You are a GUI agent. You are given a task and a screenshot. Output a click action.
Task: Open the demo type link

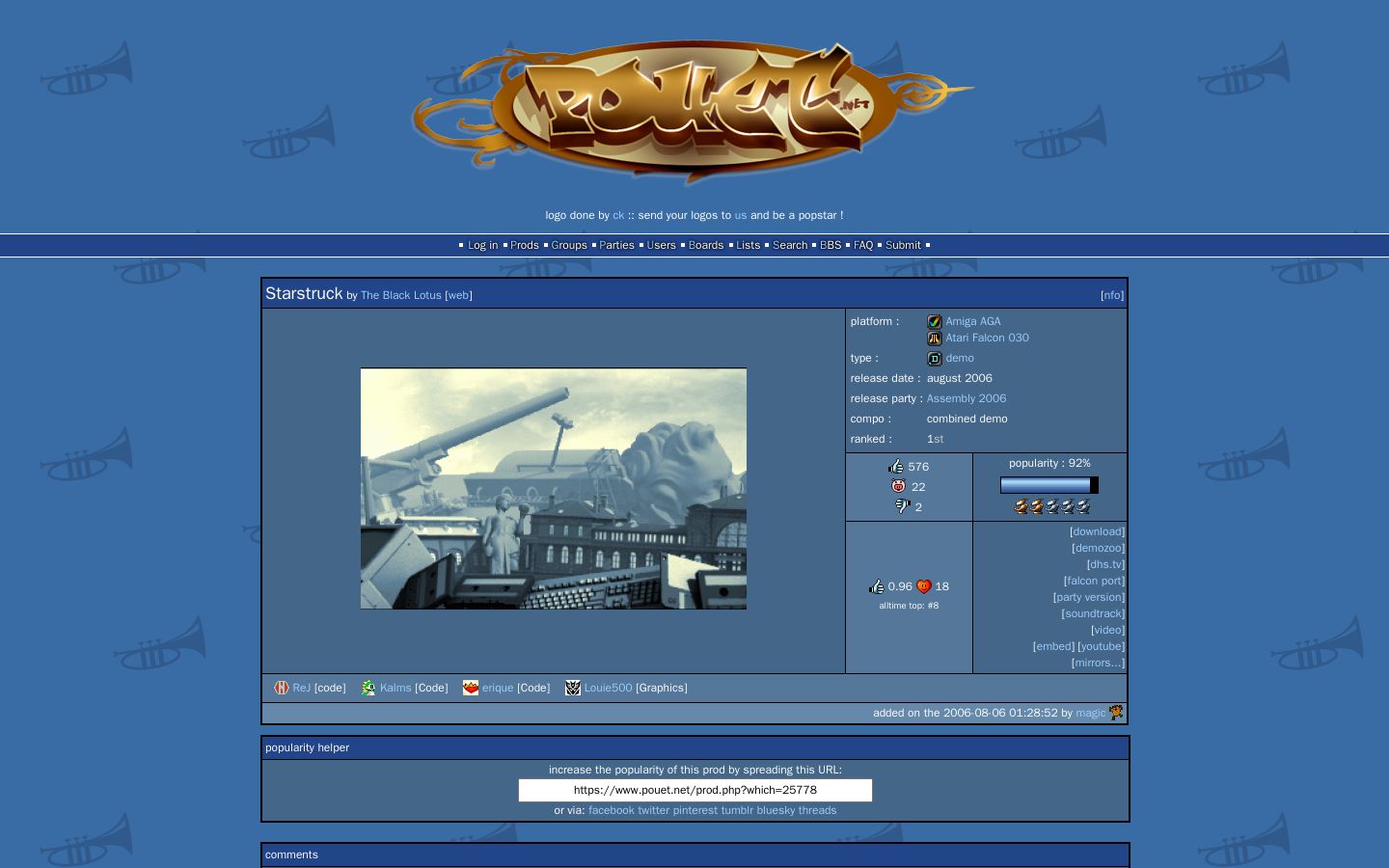click(x=960, y=358)
